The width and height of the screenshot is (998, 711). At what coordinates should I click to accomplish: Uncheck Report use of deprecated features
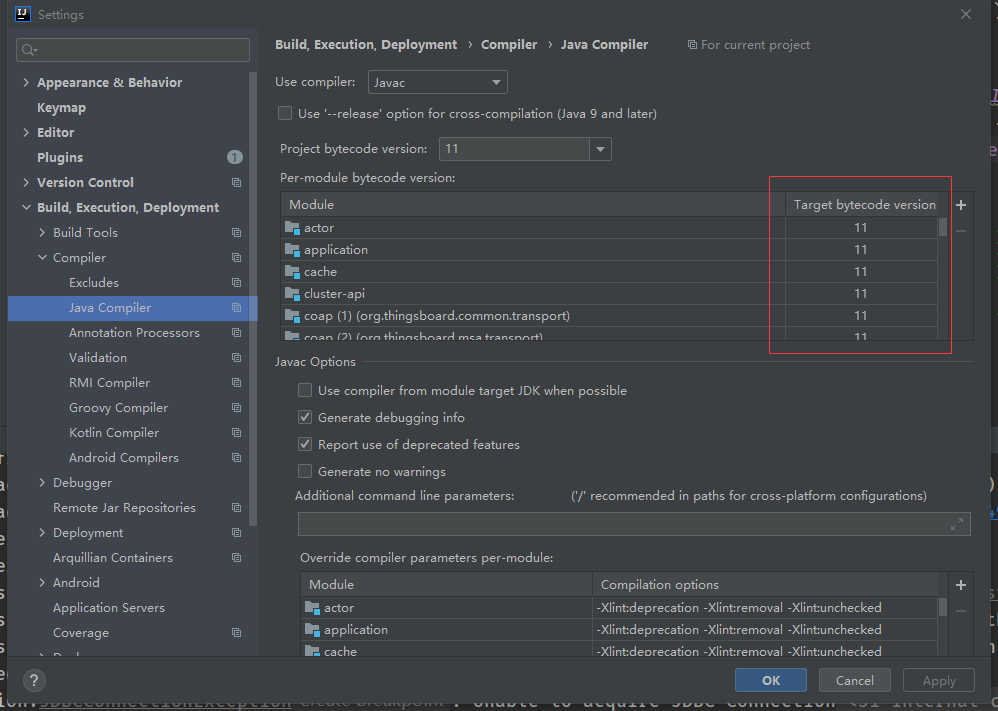pyautogui.click(x=305, y=444)
